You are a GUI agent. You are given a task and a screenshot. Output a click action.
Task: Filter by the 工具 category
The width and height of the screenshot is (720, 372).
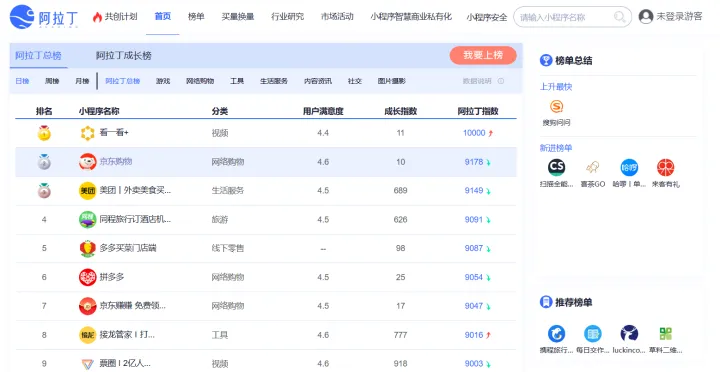tap(236, 81)
